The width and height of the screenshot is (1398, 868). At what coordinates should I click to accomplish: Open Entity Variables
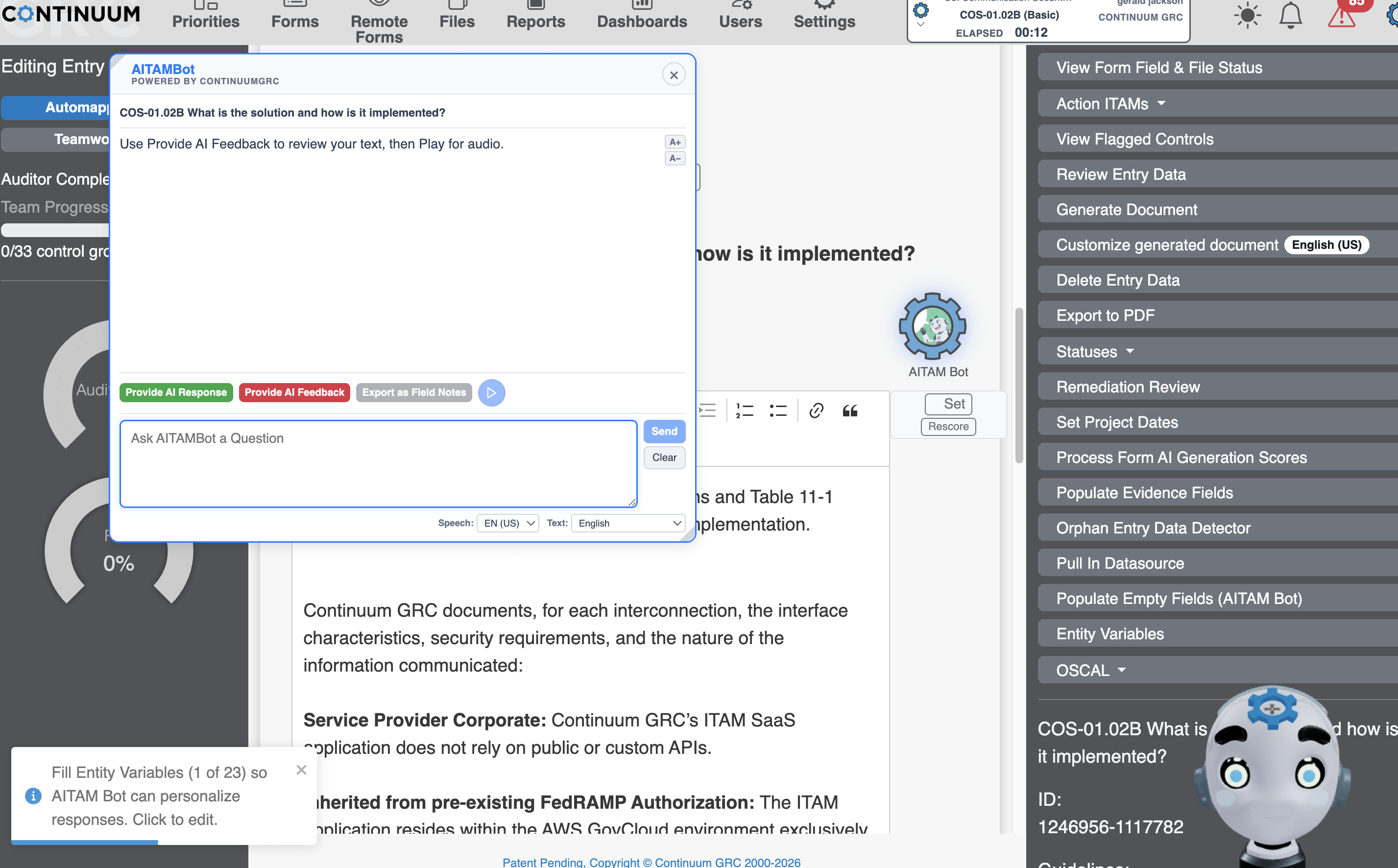(1217, 634)
